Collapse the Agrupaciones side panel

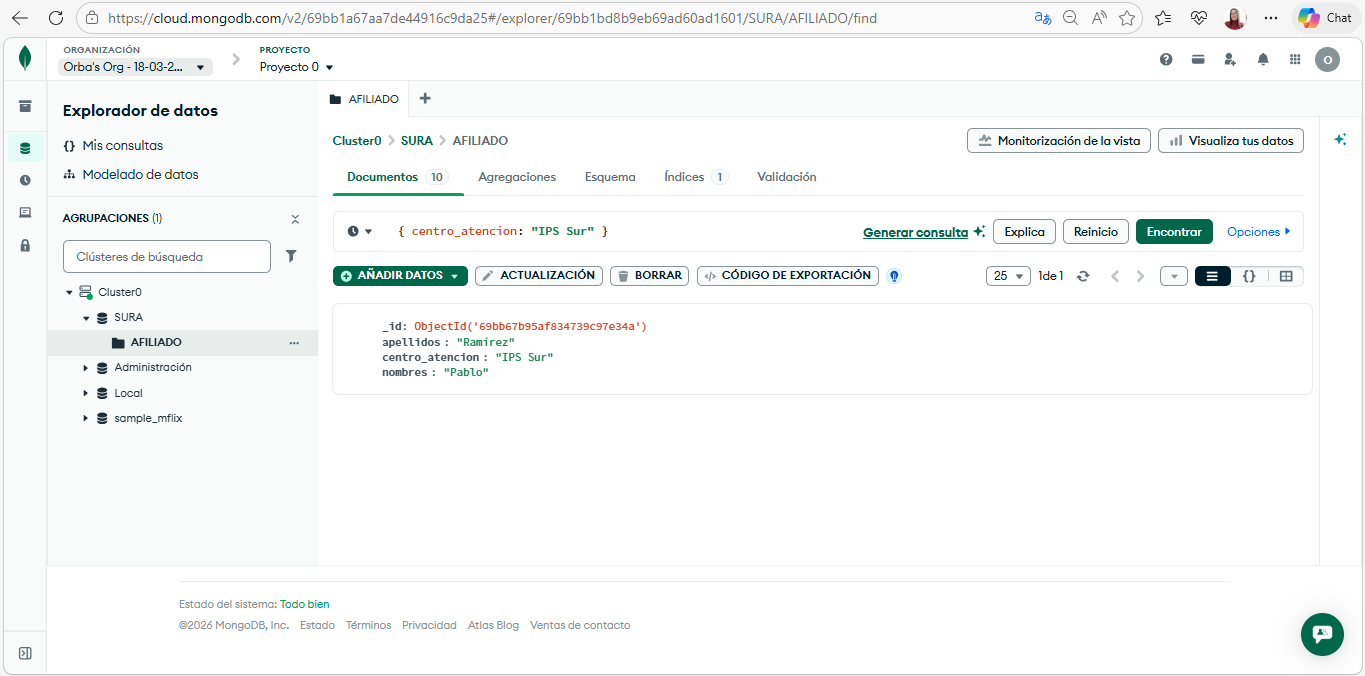[x=295, y=219]
